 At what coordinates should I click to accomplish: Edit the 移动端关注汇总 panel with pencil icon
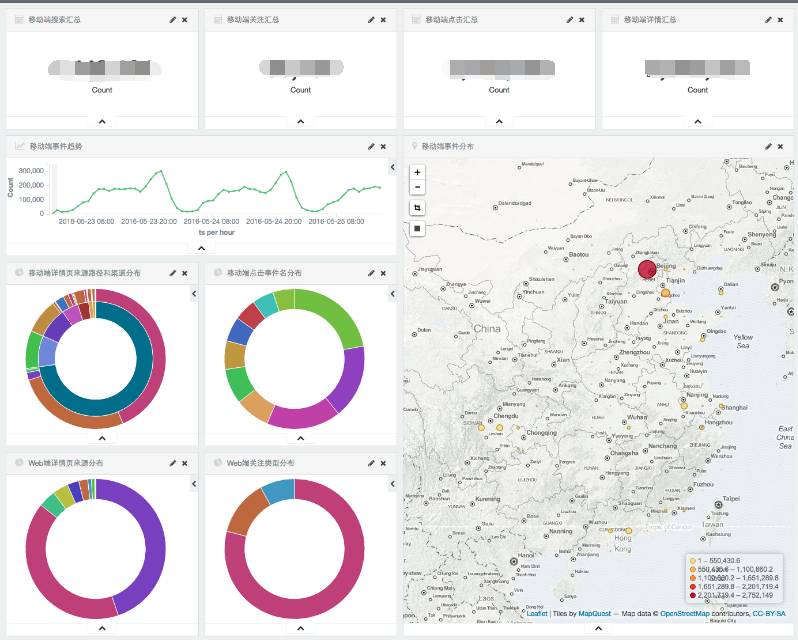371,20
